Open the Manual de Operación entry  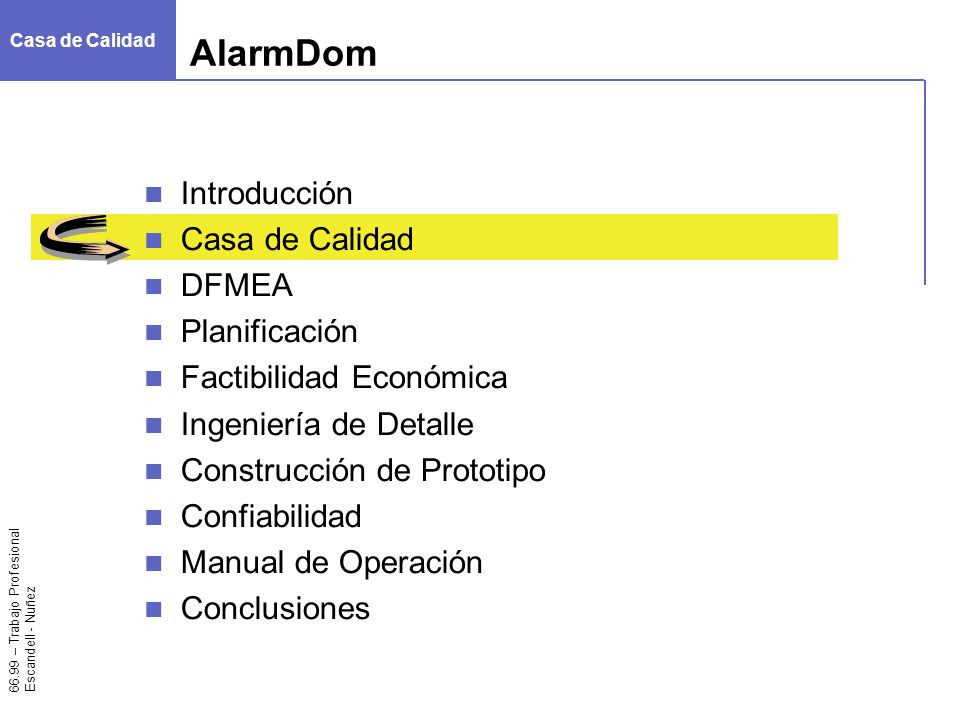pyautogui.click(x=332, y=563)
